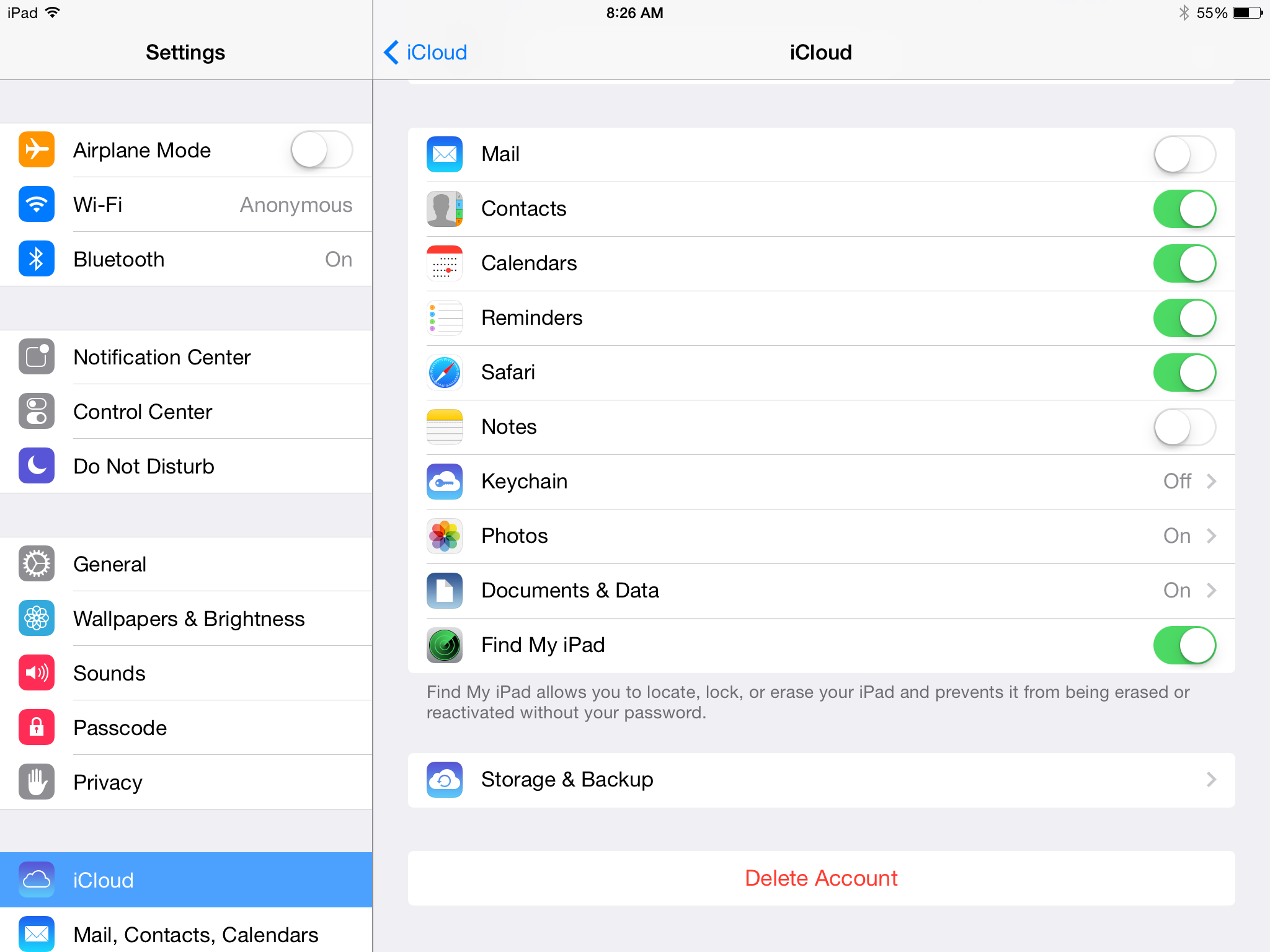The height and width of the screenshot is (952, 1270).
Task: Toggle Airplane Mode switch
Action: 322,150
